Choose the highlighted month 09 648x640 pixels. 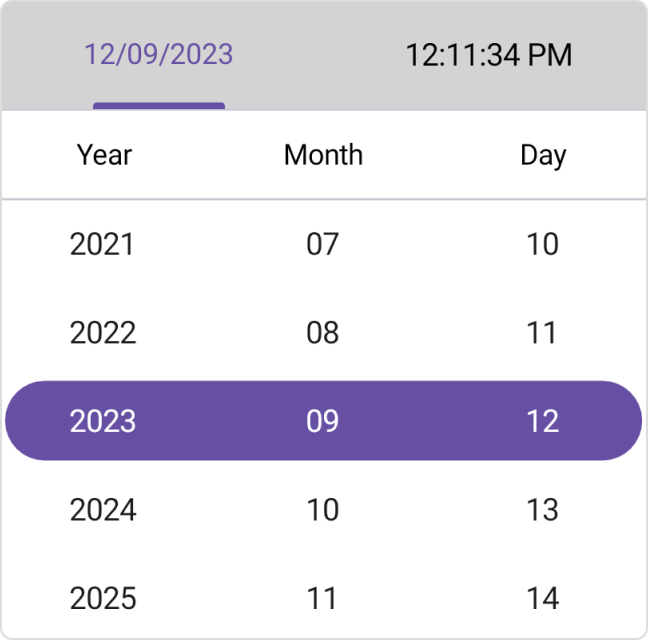pyautogui.click(x=323, y=421)
